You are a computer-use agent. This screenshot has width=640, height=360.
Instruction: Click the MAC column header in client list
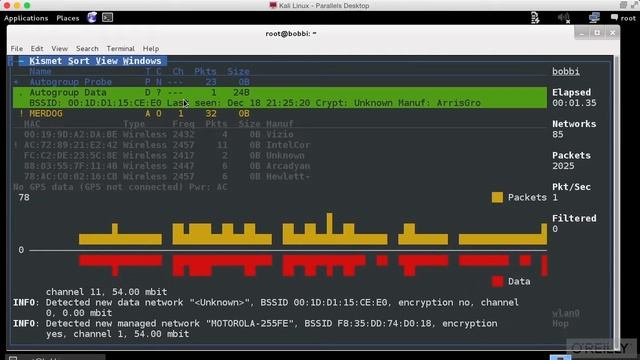tap(32, 124)
